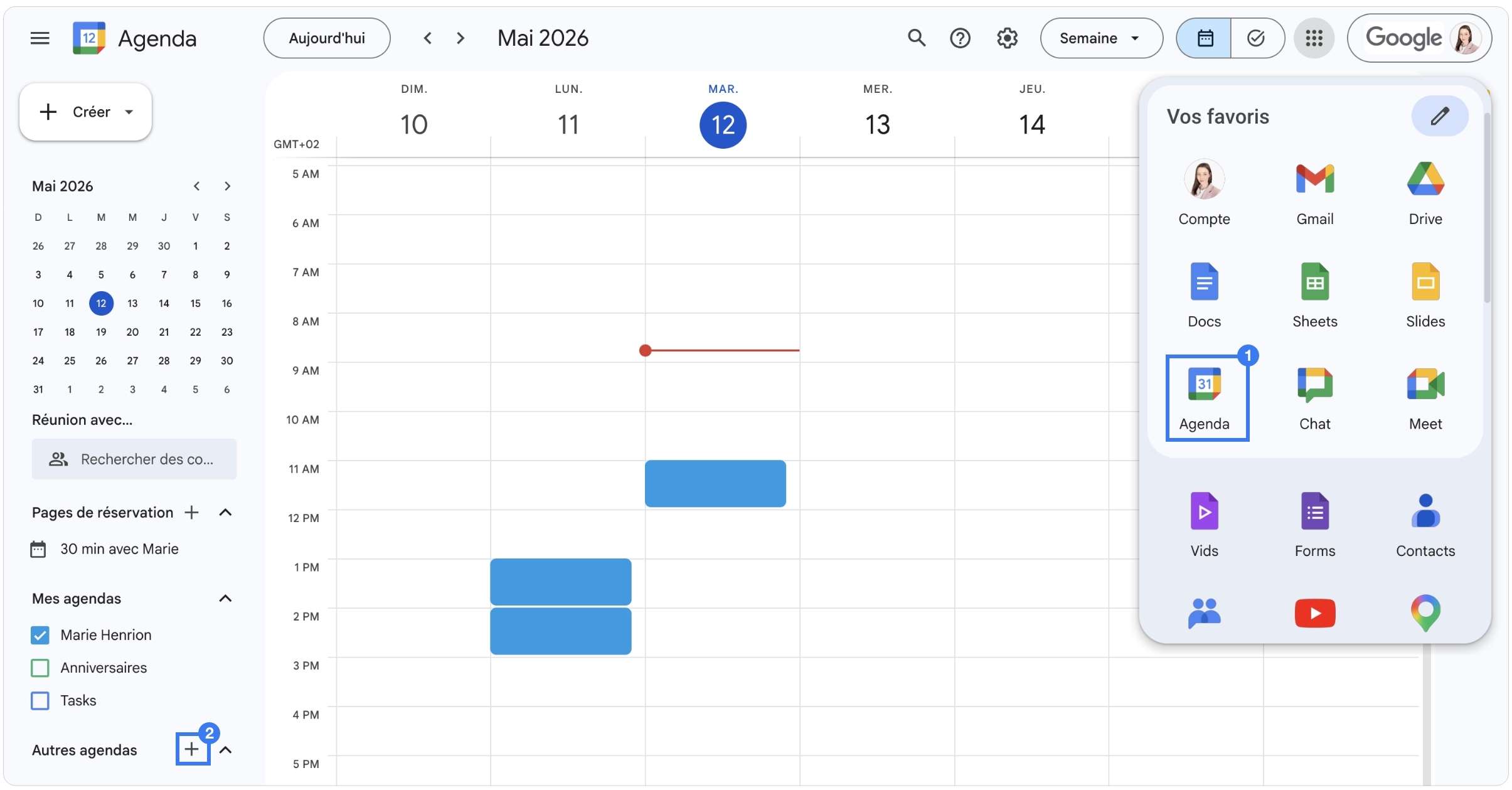Open Sheets from the apps panel
The image size is (1512, 790).
click(1315, 296)
